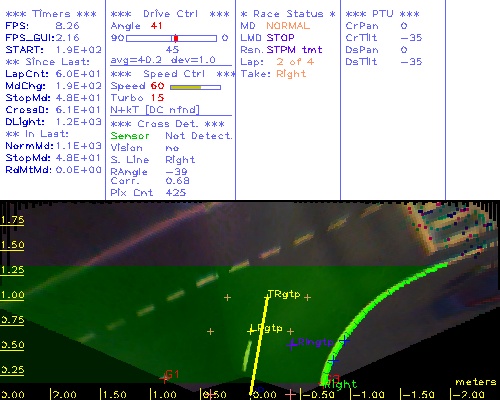Click the blue Rlngtp cross marker

click(292, 344)
